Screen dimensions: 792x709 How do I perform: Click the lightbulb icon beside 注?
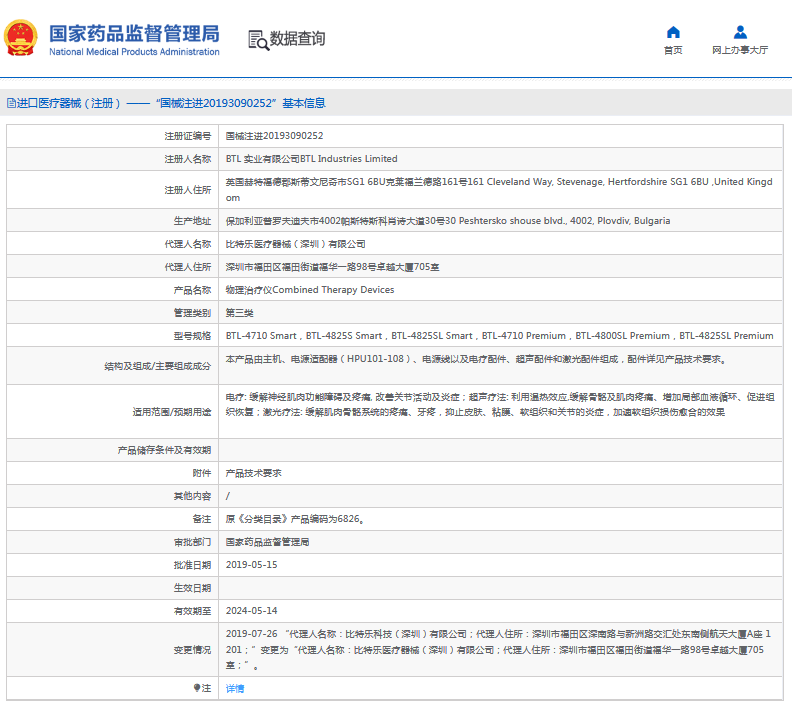click(197, 688)
